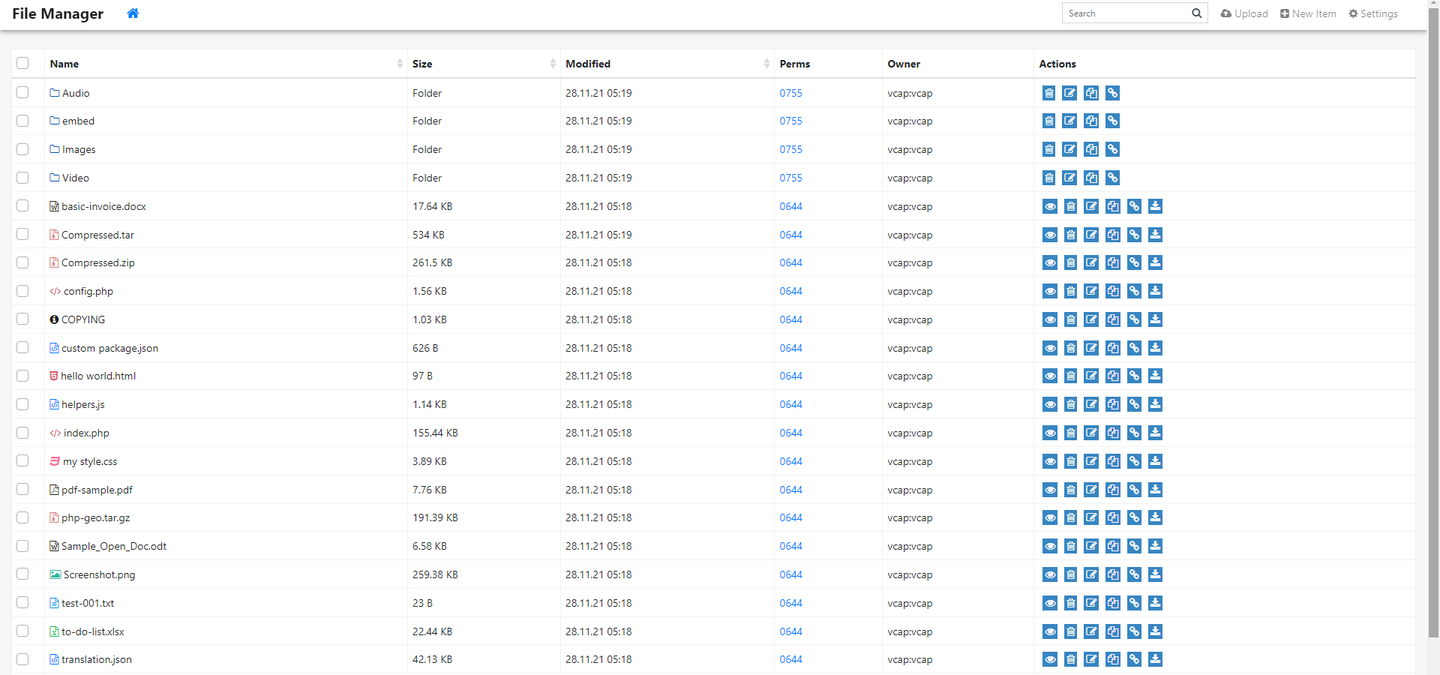Copy the Video folder
The height and width of the screenshot is (675, 1440).
[1091, 178]
